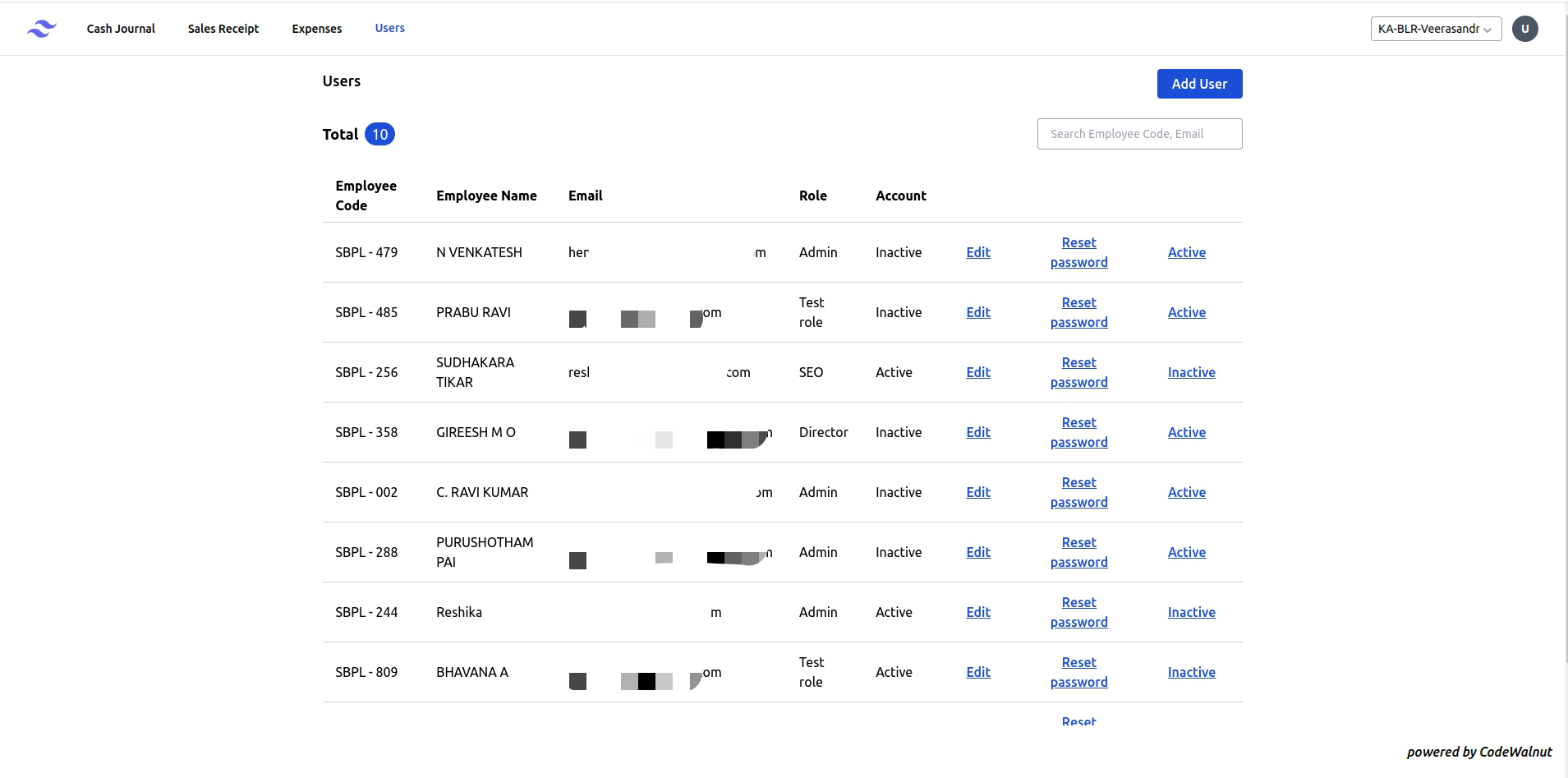
Task: Reset password for SUDHAKARA TIKAR
Action: 1078,372
